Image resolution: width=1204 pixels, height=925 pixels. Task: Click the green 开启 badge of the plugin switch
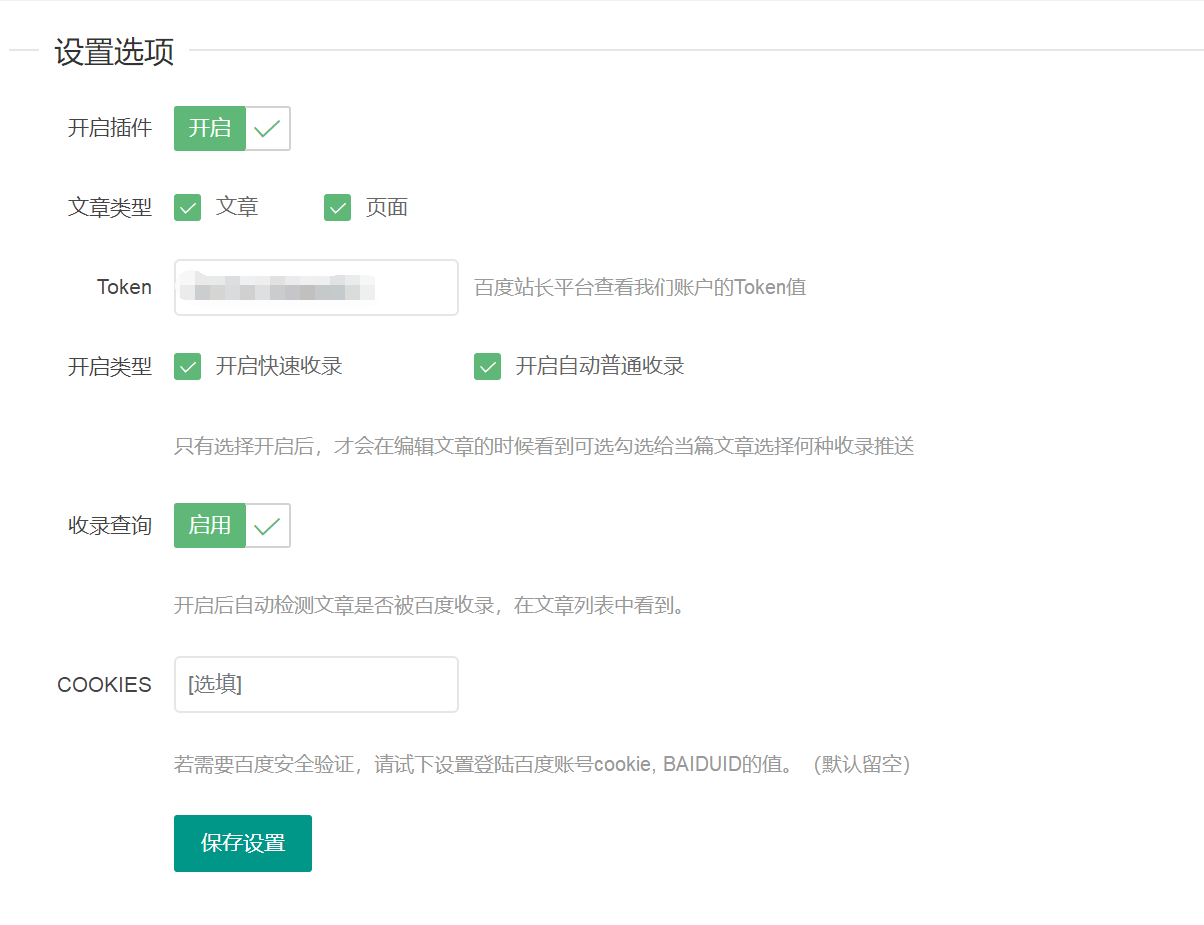pyautogui.click(x=209, y=128)
